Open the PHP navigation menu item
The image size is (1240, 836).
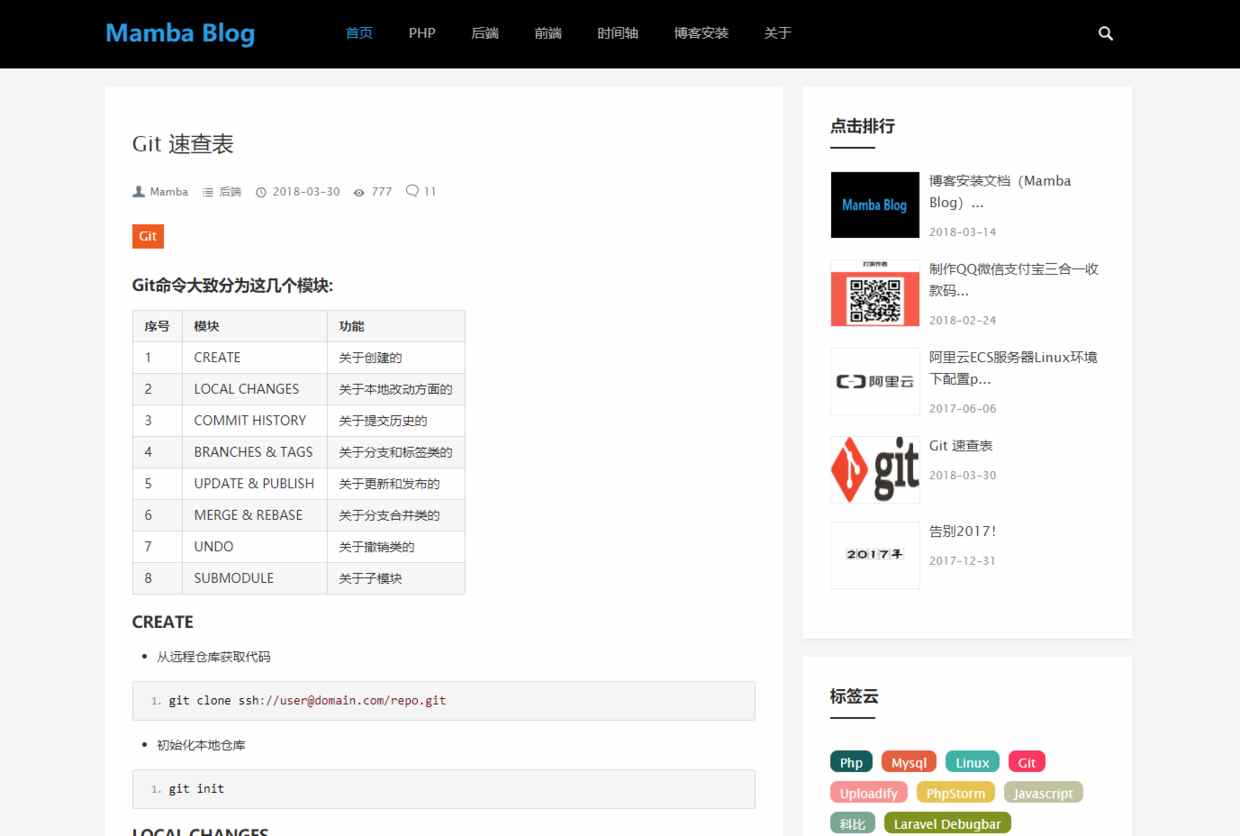click(x=422, y=33)
